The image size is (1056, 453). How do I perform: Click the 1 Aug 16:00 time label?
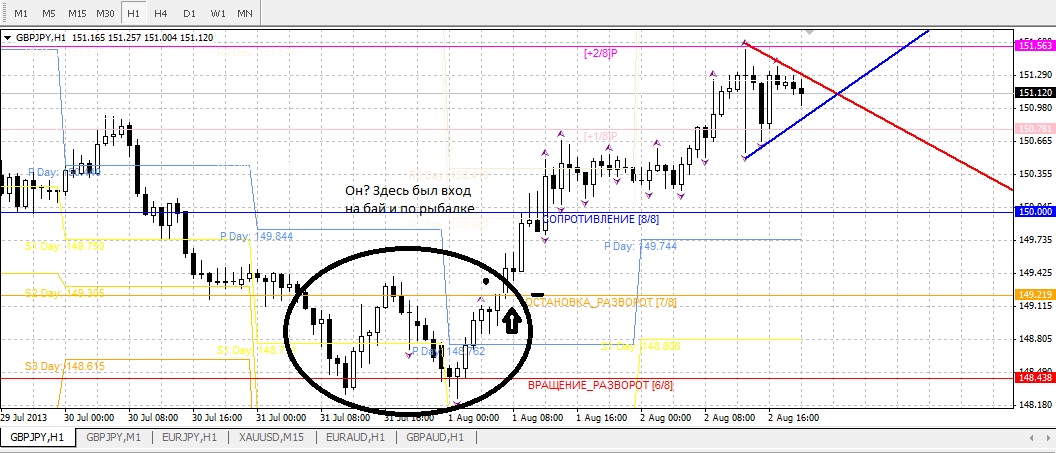coord(601,417)
